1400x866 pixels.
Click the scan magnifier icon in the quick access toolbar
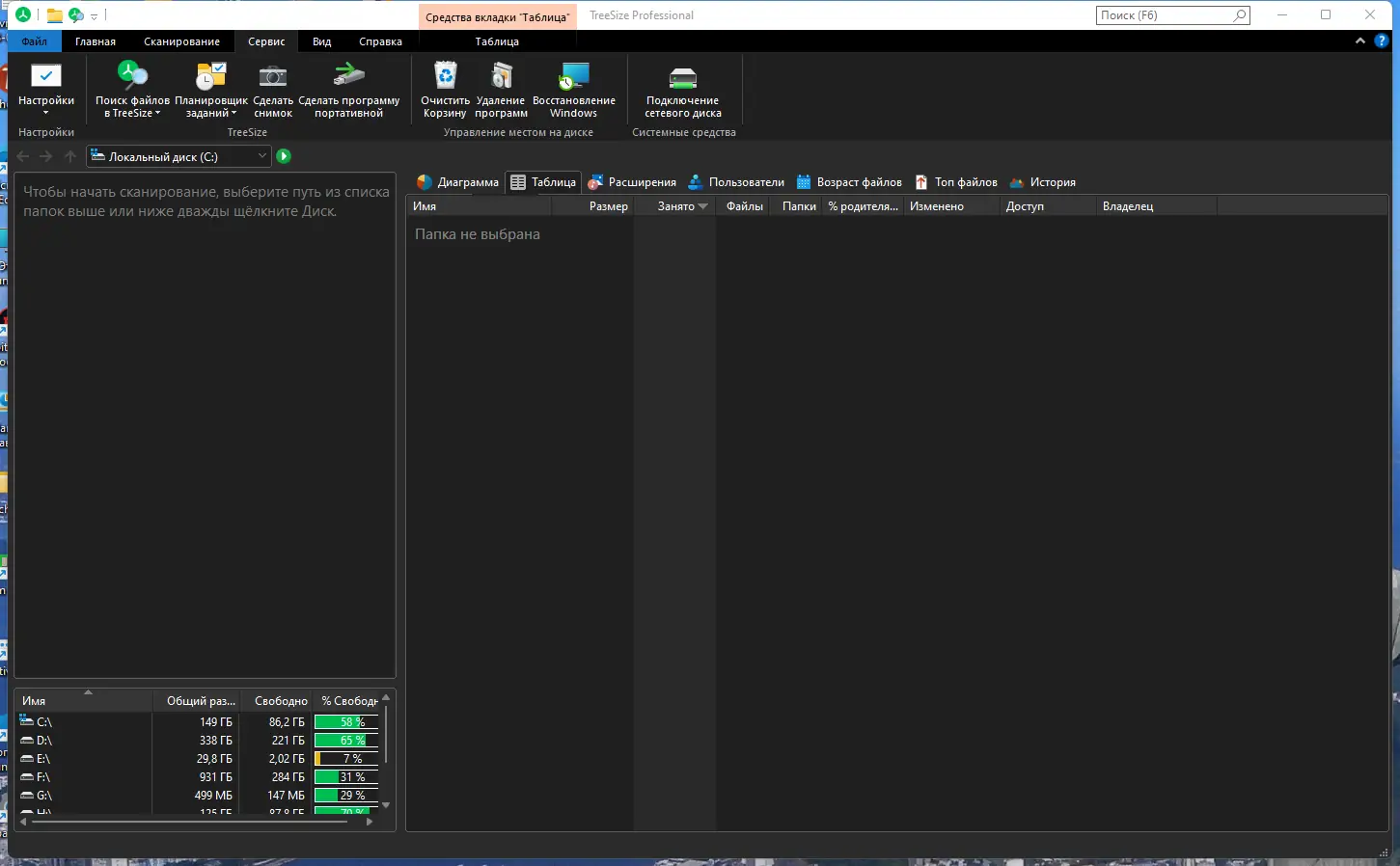(76, 15)
